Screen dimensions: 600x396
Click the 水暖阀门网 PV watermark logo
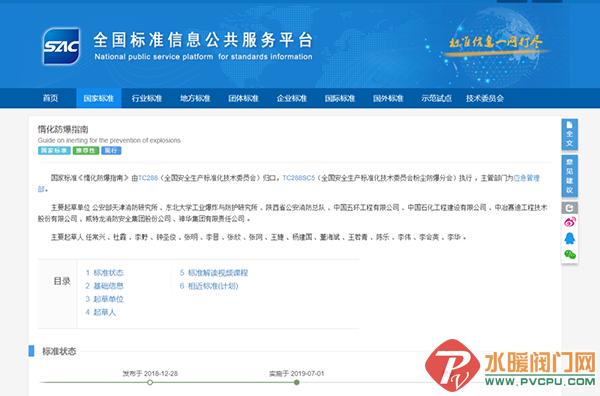tap(510, 365)
